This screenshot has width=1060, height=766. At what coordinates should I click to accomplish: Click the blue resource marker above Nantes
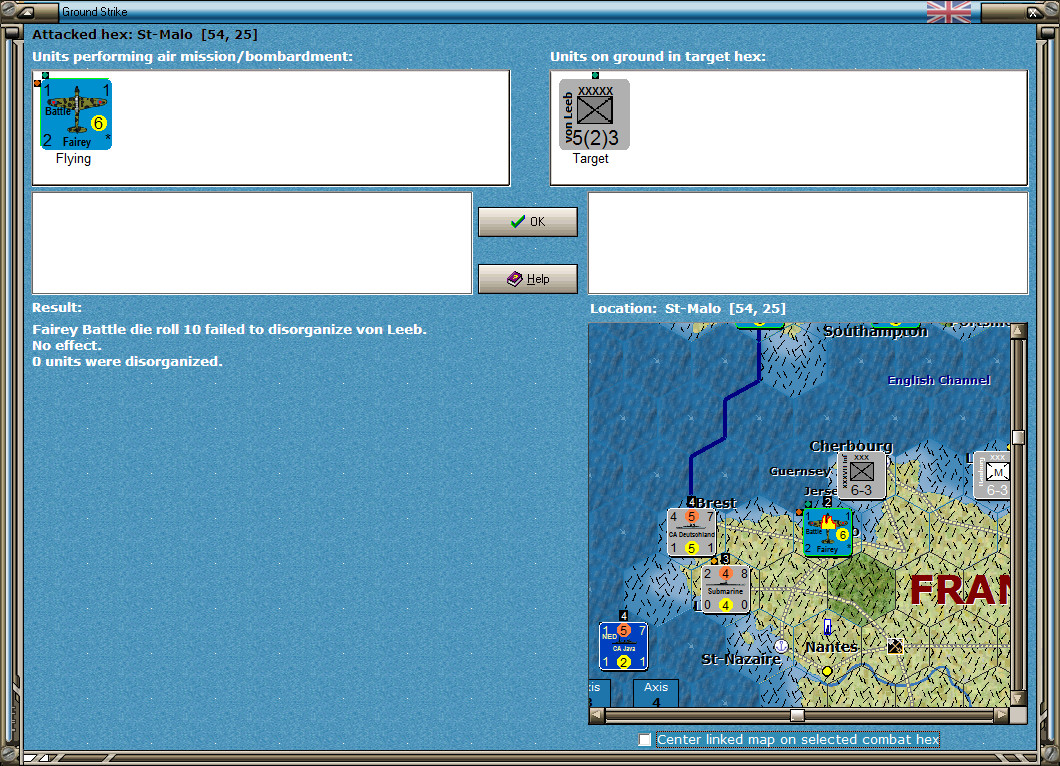827,626
